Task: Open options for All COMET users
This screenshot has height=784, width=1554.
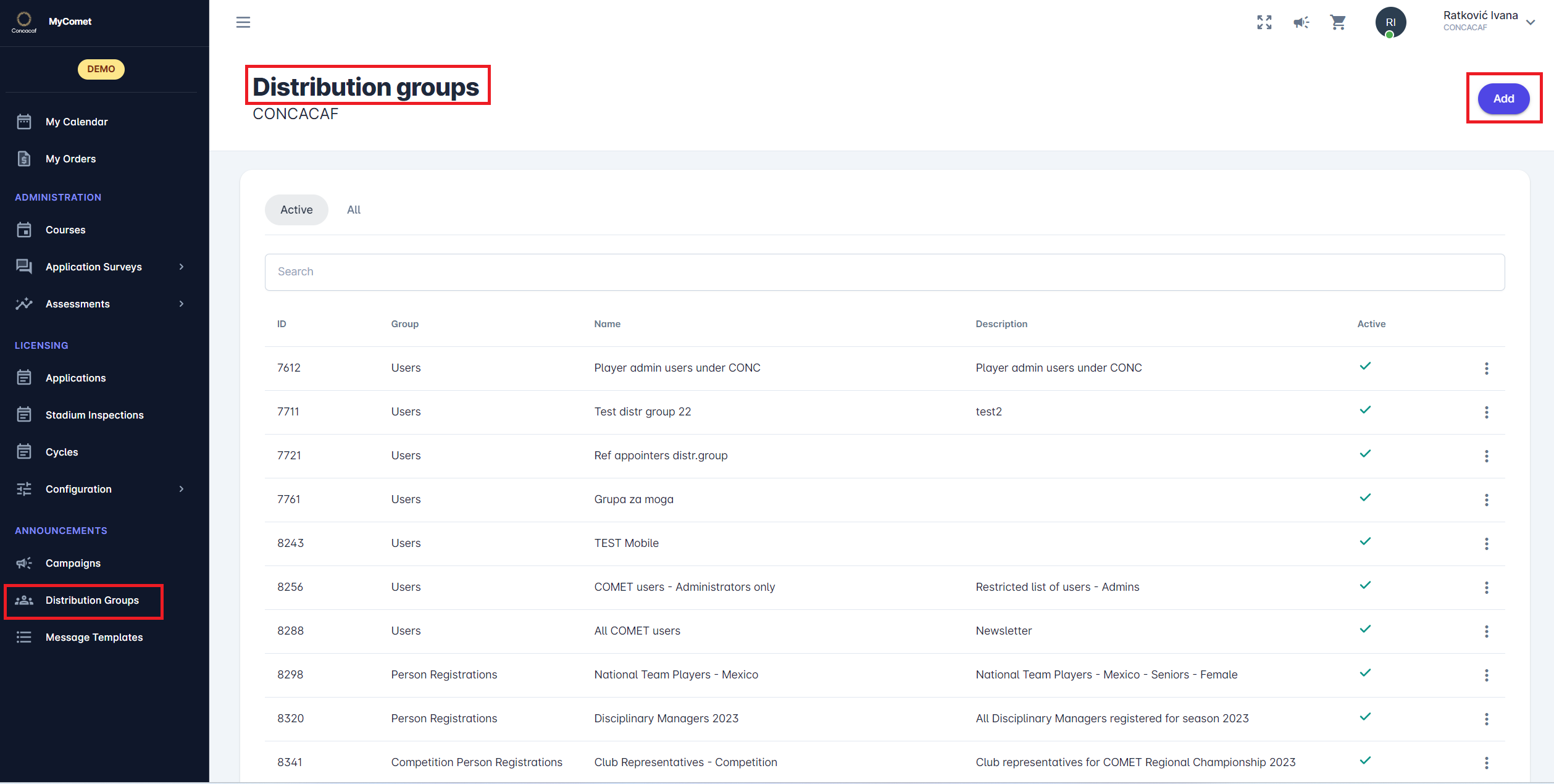Action: pos(1486,632)
